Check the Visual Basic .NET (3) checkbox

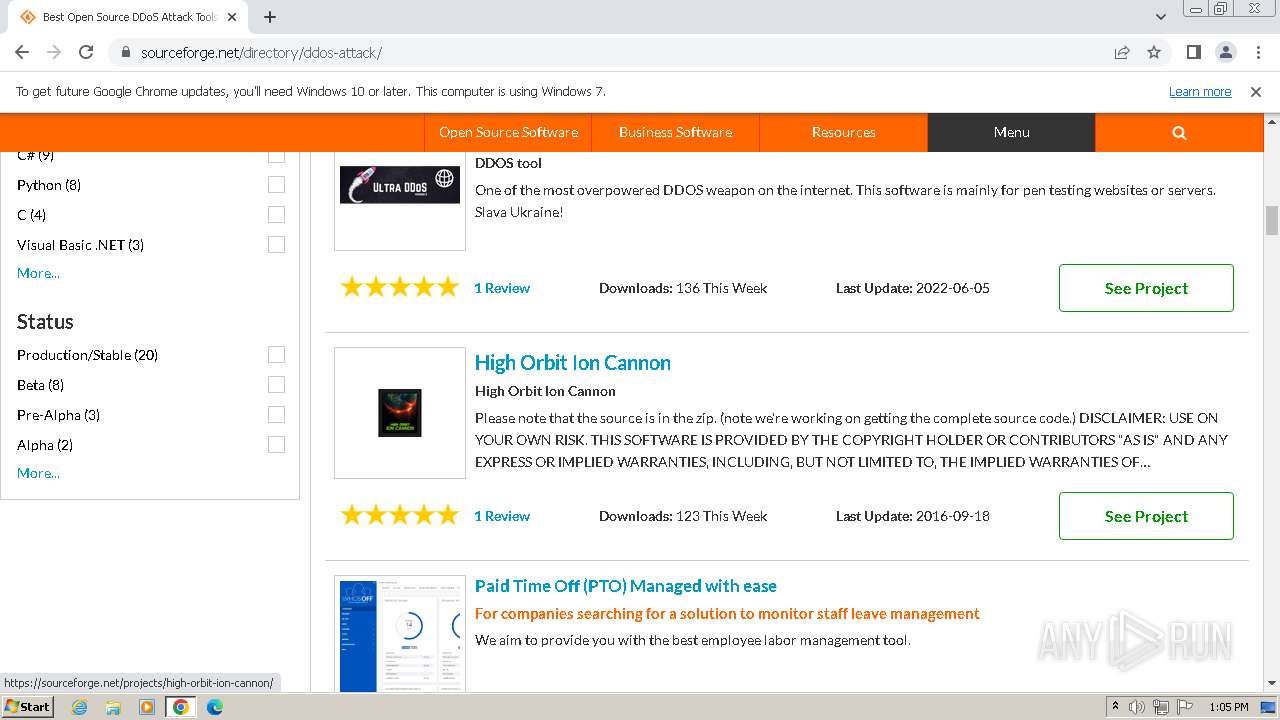point(276,245)
